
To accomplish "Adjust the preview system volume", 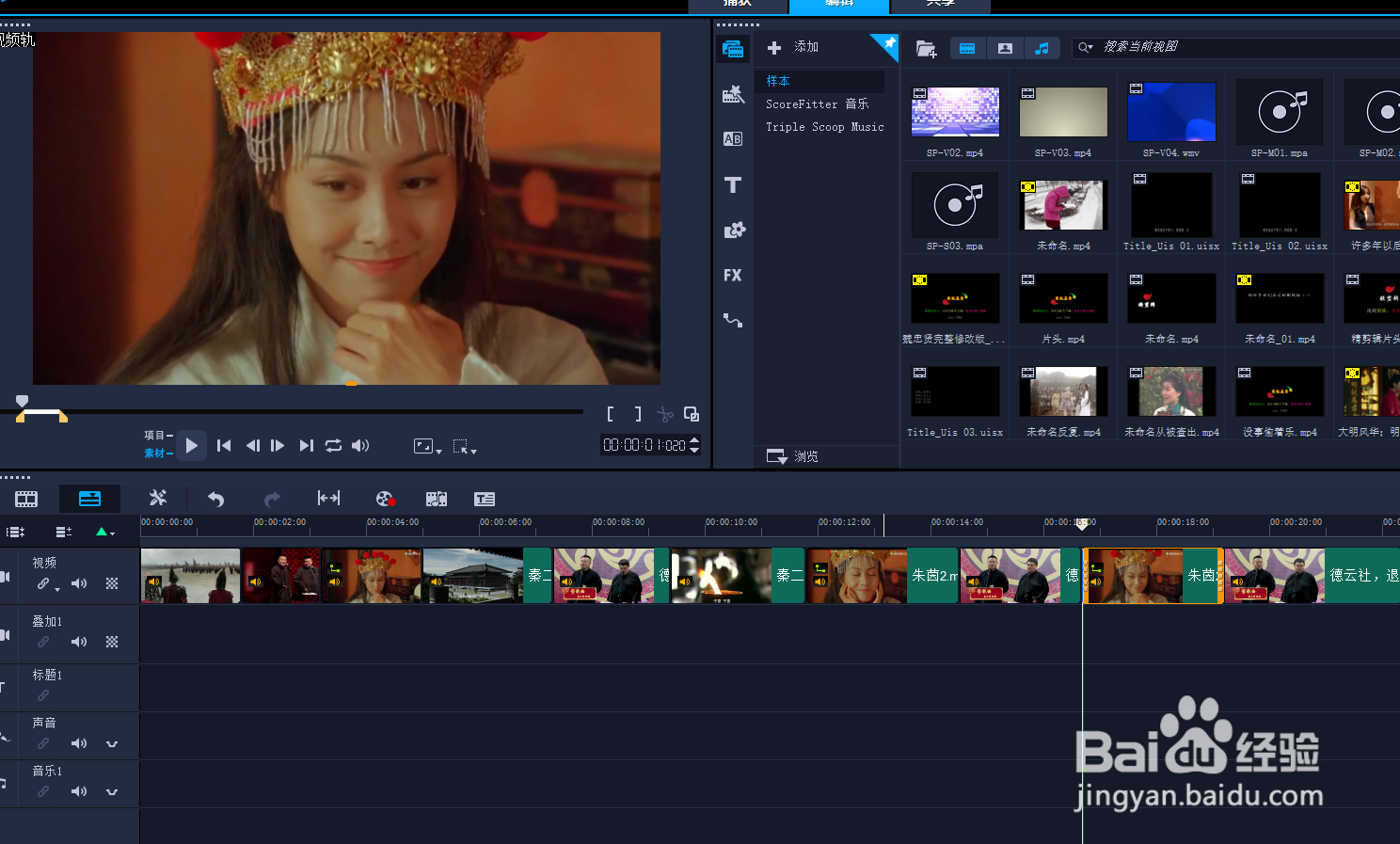I will click(360, 446).
